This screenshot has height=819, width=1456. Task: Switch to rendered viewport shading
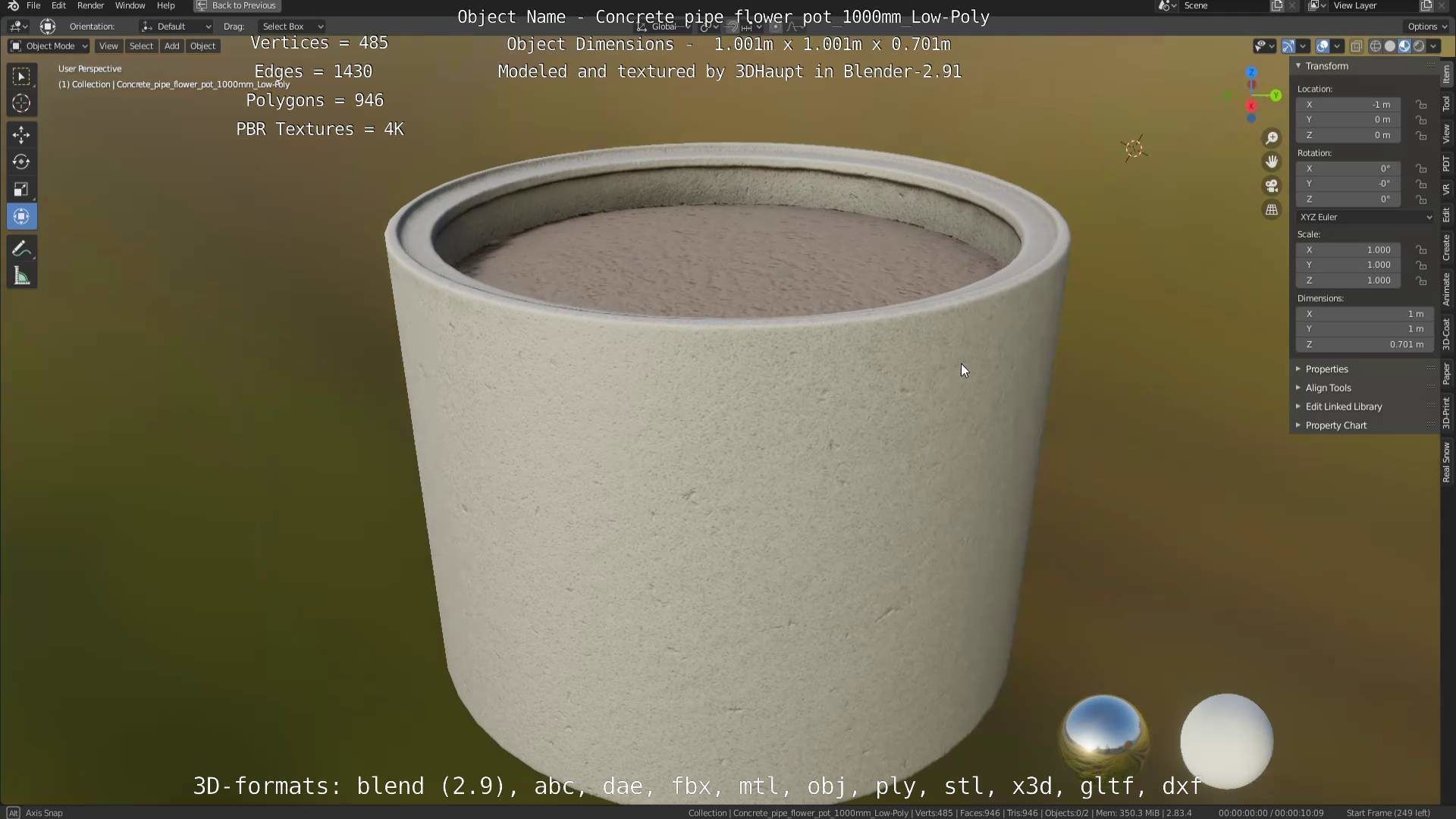[1419, 46]
